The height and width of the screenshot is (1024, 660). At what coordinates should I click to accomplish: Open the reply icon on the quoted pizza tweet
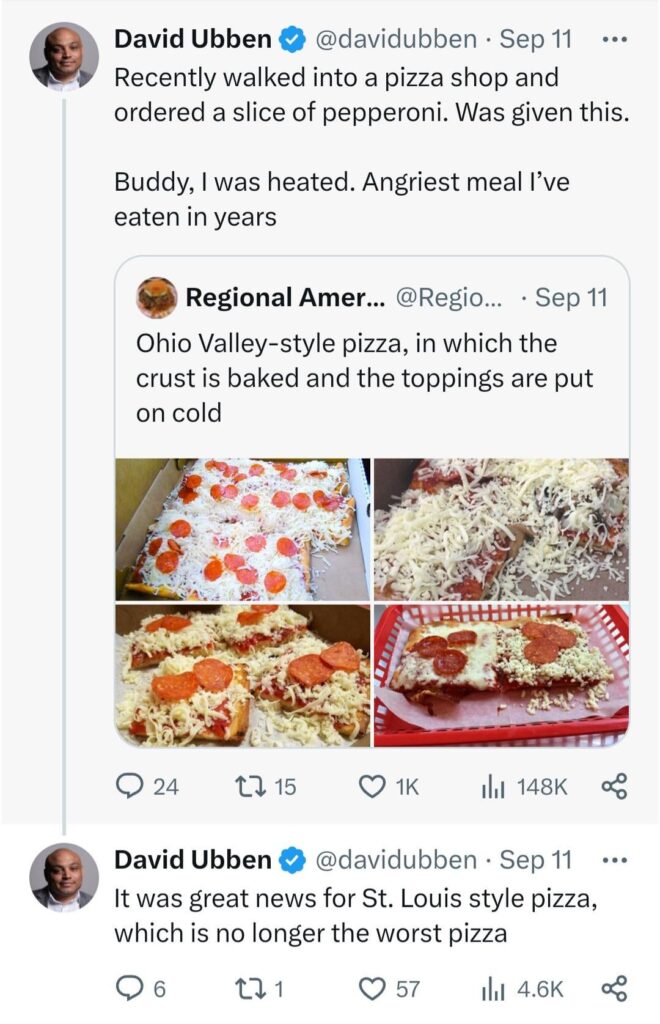131,786
